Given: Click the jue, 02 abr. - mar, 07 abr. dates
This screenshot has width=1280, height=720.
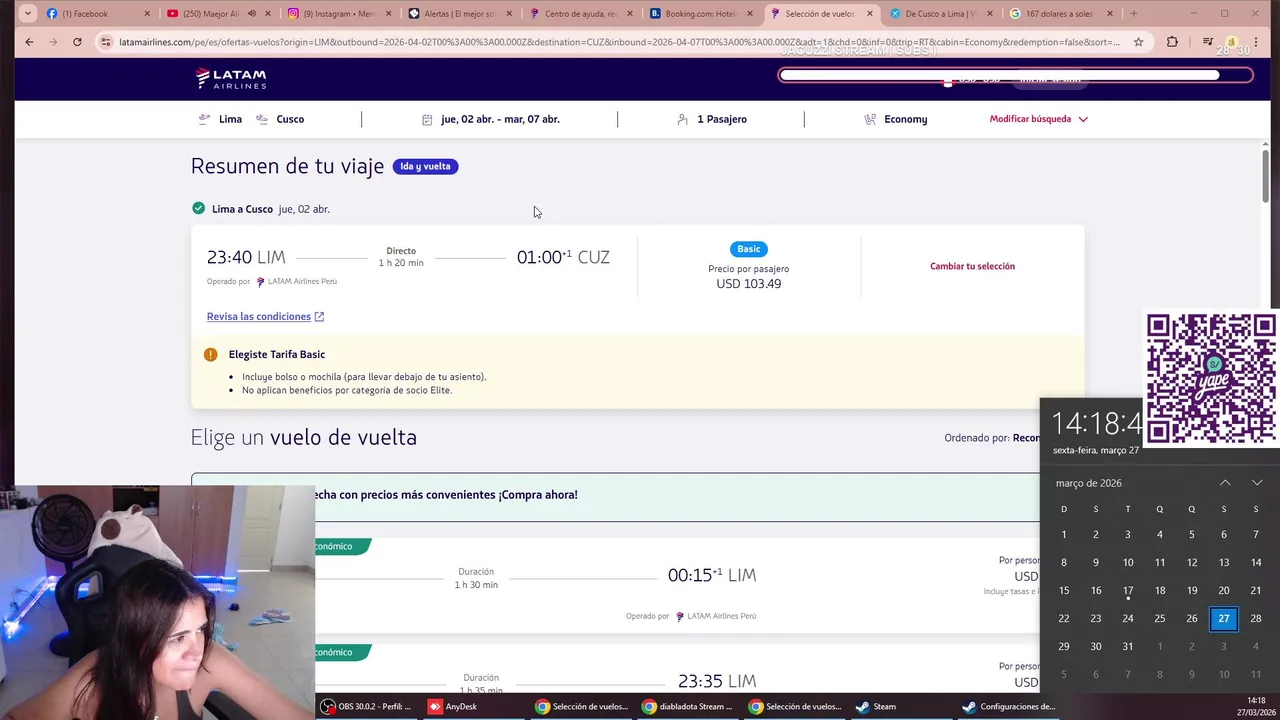Looking at the screenshot, I should 500,119.
